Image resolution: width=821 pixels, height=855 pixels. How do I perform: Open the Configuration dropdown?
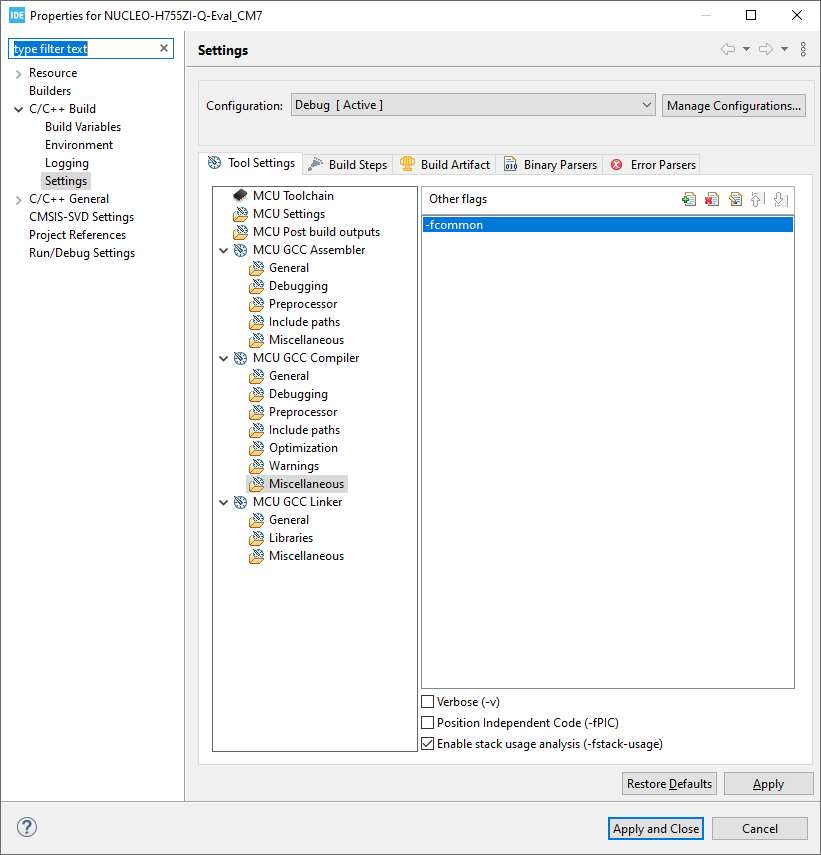[x=473, y=105]
